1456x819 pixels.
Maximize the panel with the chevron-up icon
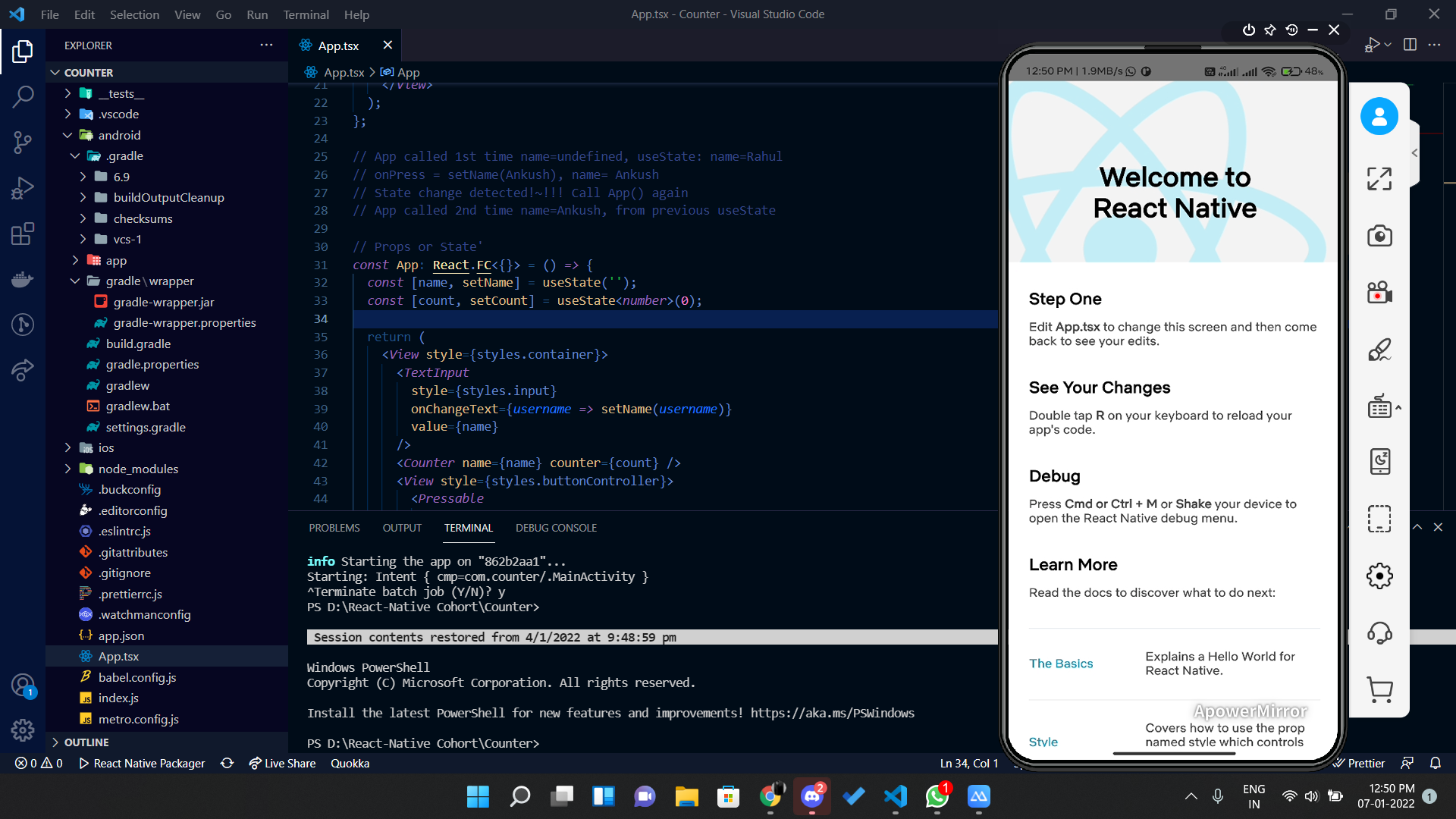click(1417, 527)
